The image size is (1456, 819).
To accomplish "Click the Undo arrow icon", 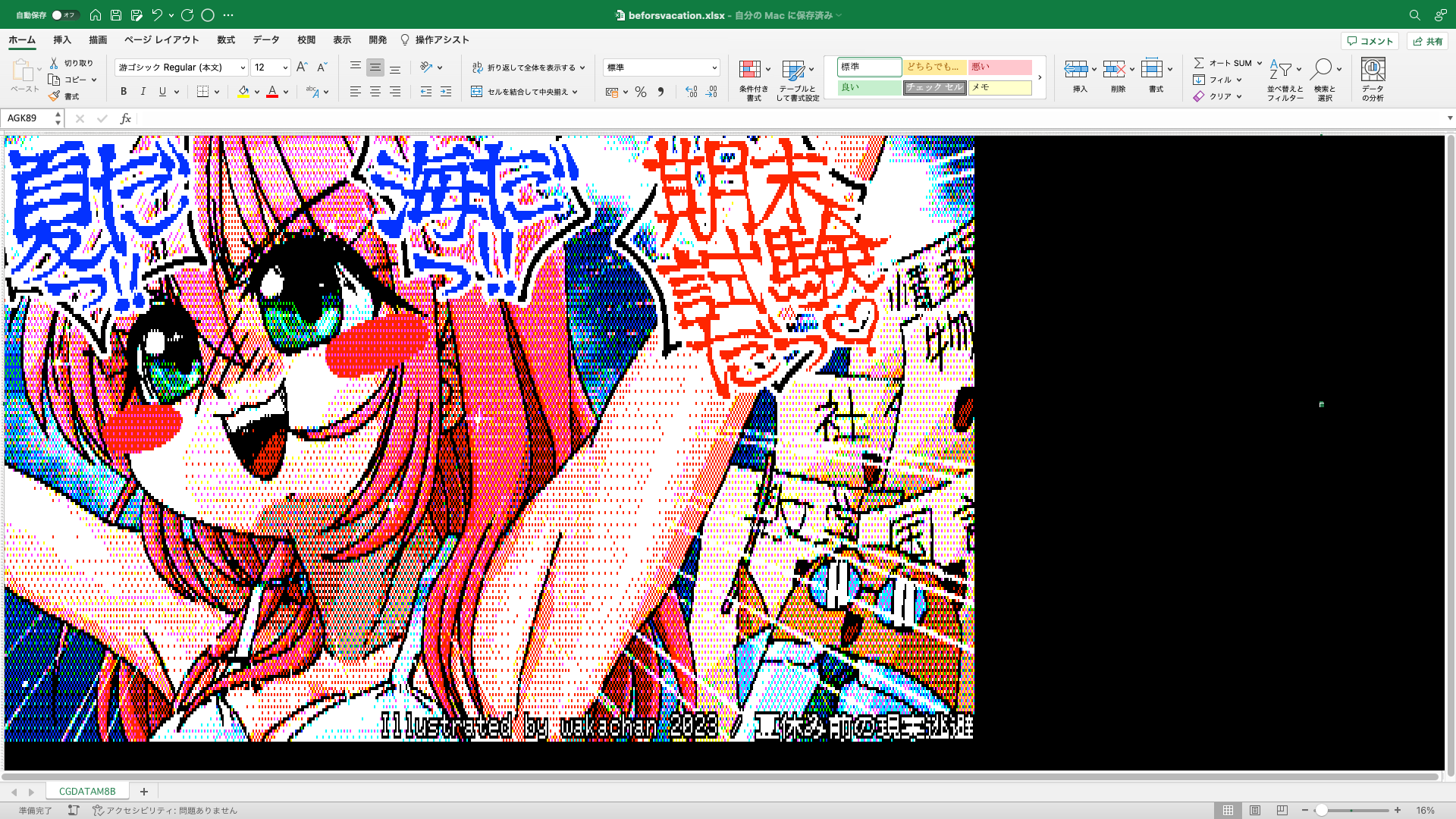I will [157, 14].
